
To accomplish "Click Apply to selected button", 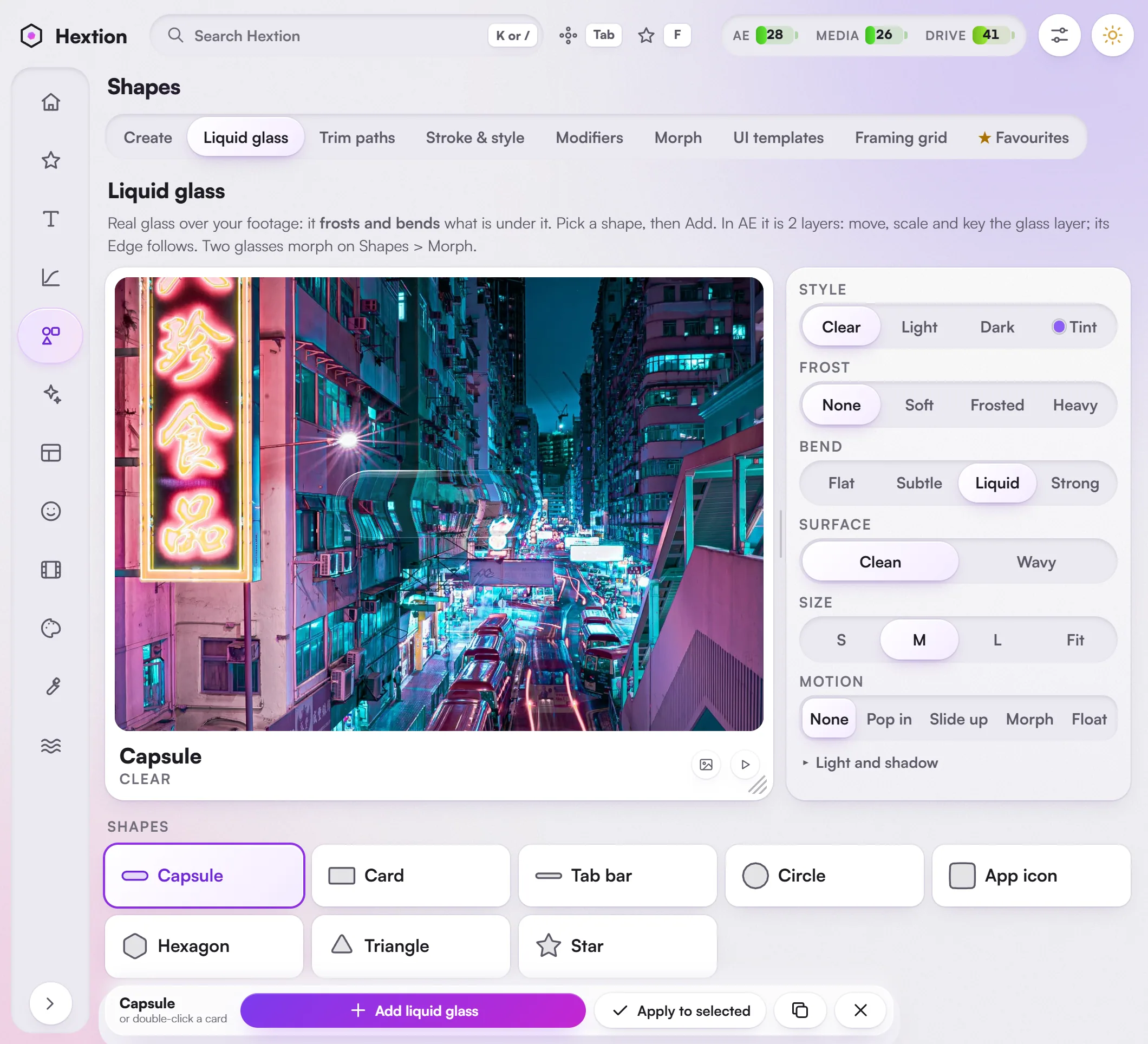I will [x=681, y=1010].
